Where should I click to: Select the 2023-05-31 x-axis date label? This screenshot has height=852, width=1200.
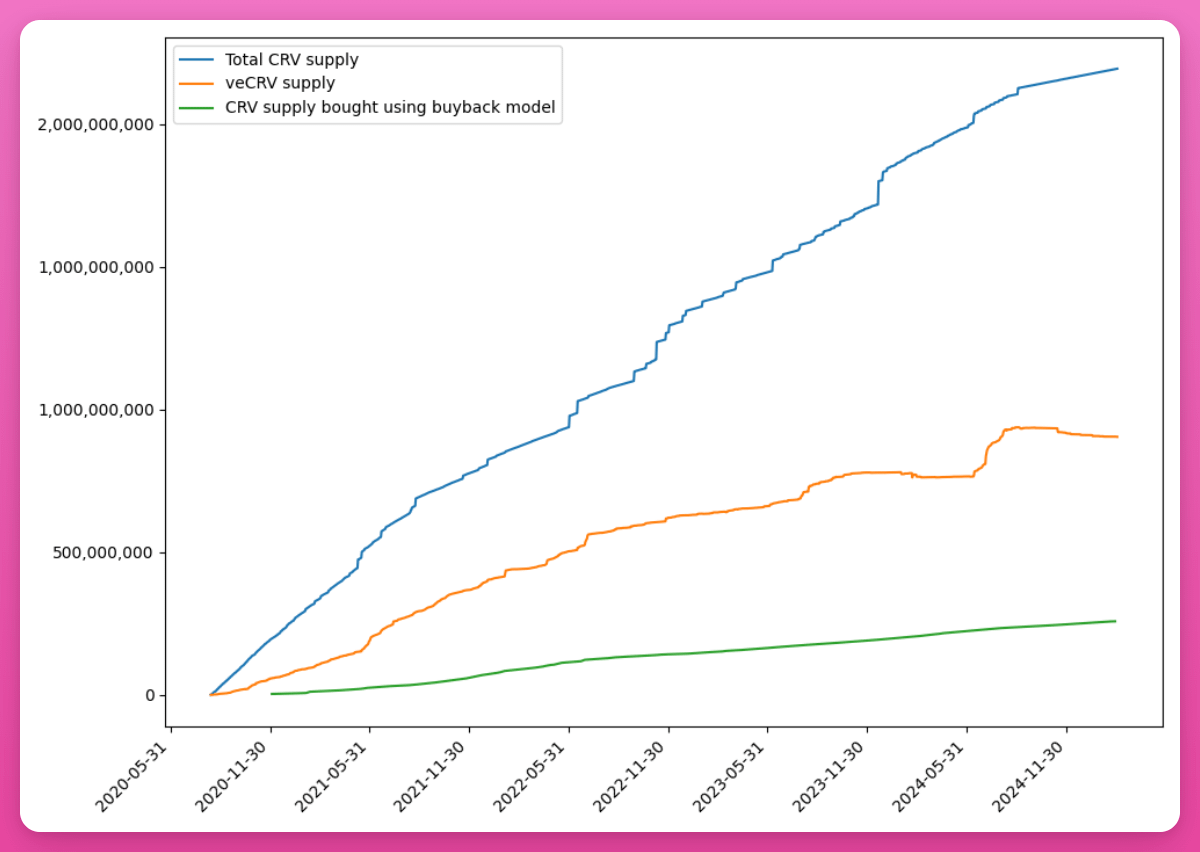(733, 775)
